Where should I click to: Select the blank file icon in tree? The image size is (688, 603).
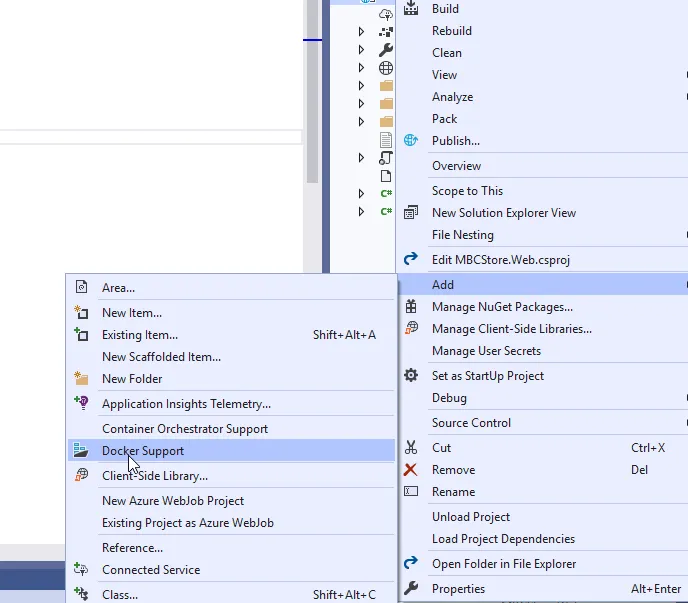[x=386, y=176]
